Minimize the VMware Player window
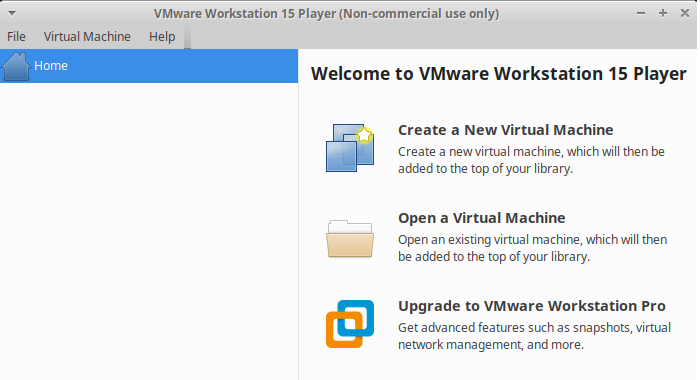Screen dimensions: 700x380 [641, 13]
